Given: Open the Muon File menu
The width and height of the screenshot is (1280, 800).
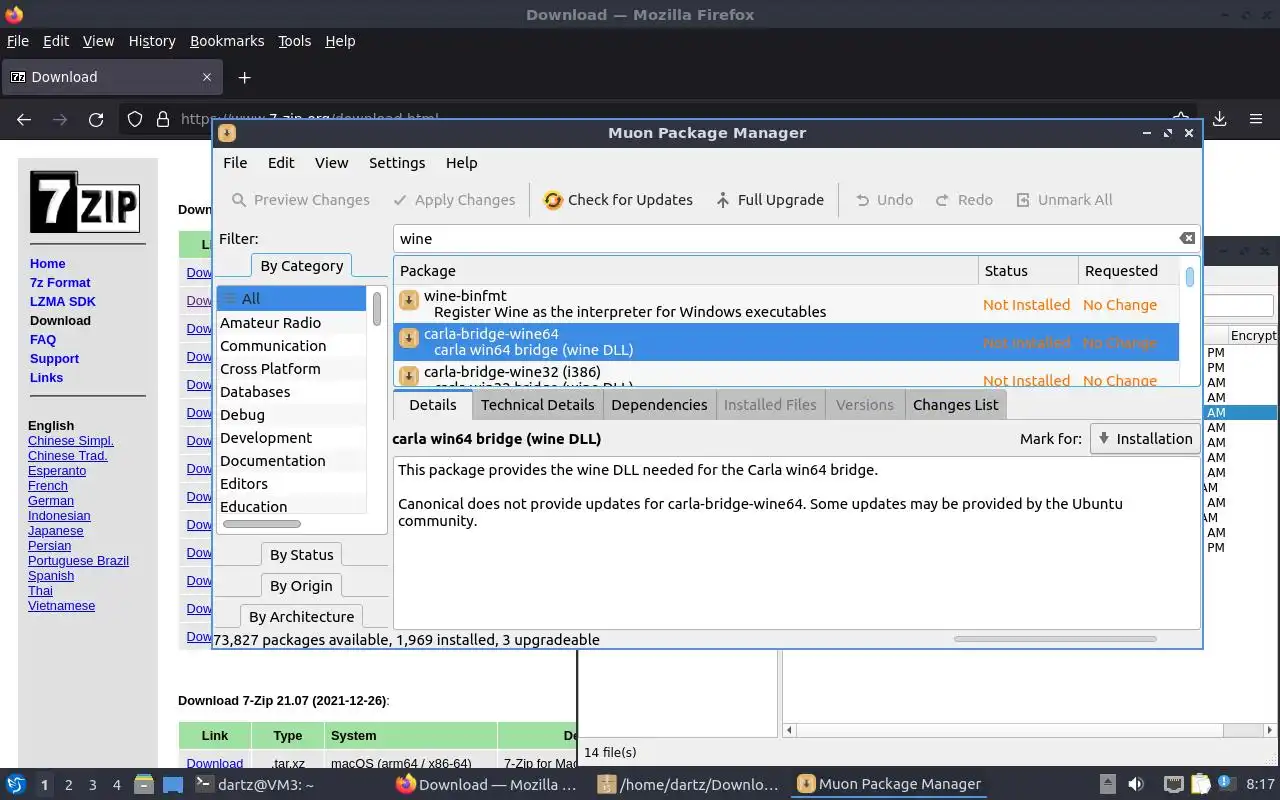Looking at the screenshot, I should (x=235, y=163).
